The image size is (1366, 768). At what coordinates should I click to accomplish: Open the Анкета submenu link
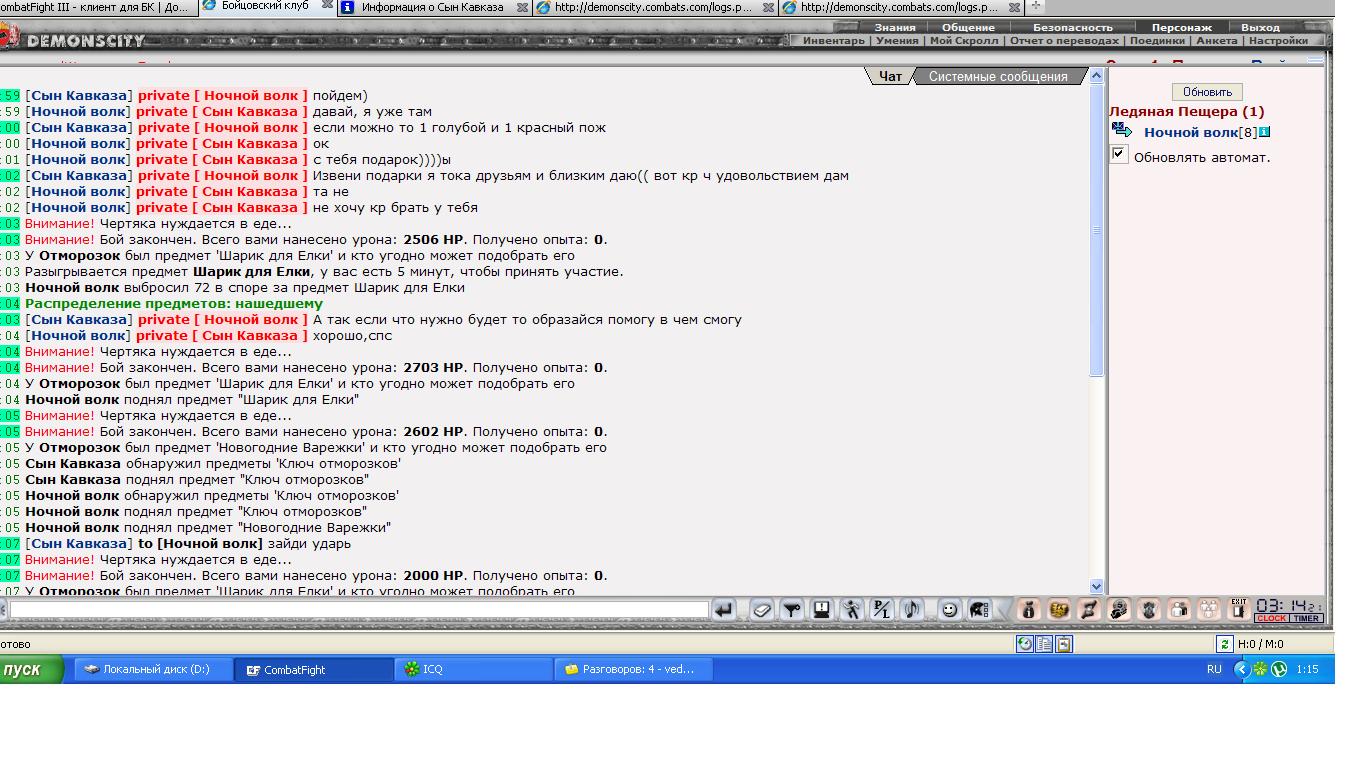point(1217,41)
